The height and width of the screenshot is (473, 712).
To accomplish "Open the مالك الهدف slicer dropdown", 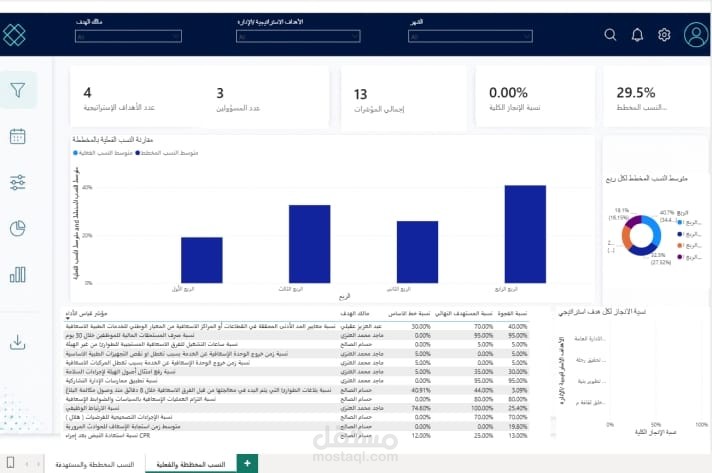I will 128,36.
